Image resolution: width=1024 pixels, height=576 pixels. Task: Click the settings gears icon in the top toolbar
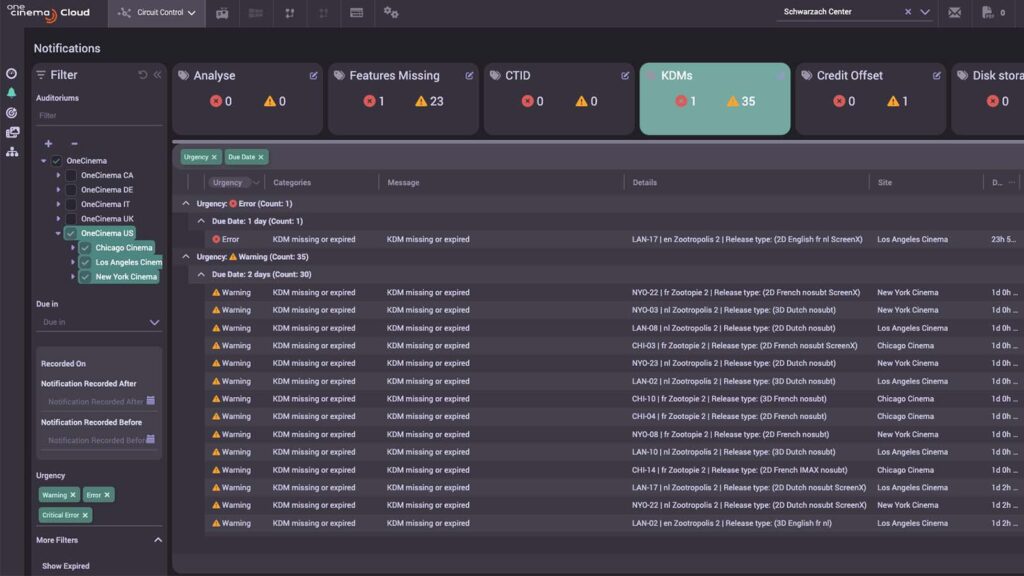coord(391,13)
